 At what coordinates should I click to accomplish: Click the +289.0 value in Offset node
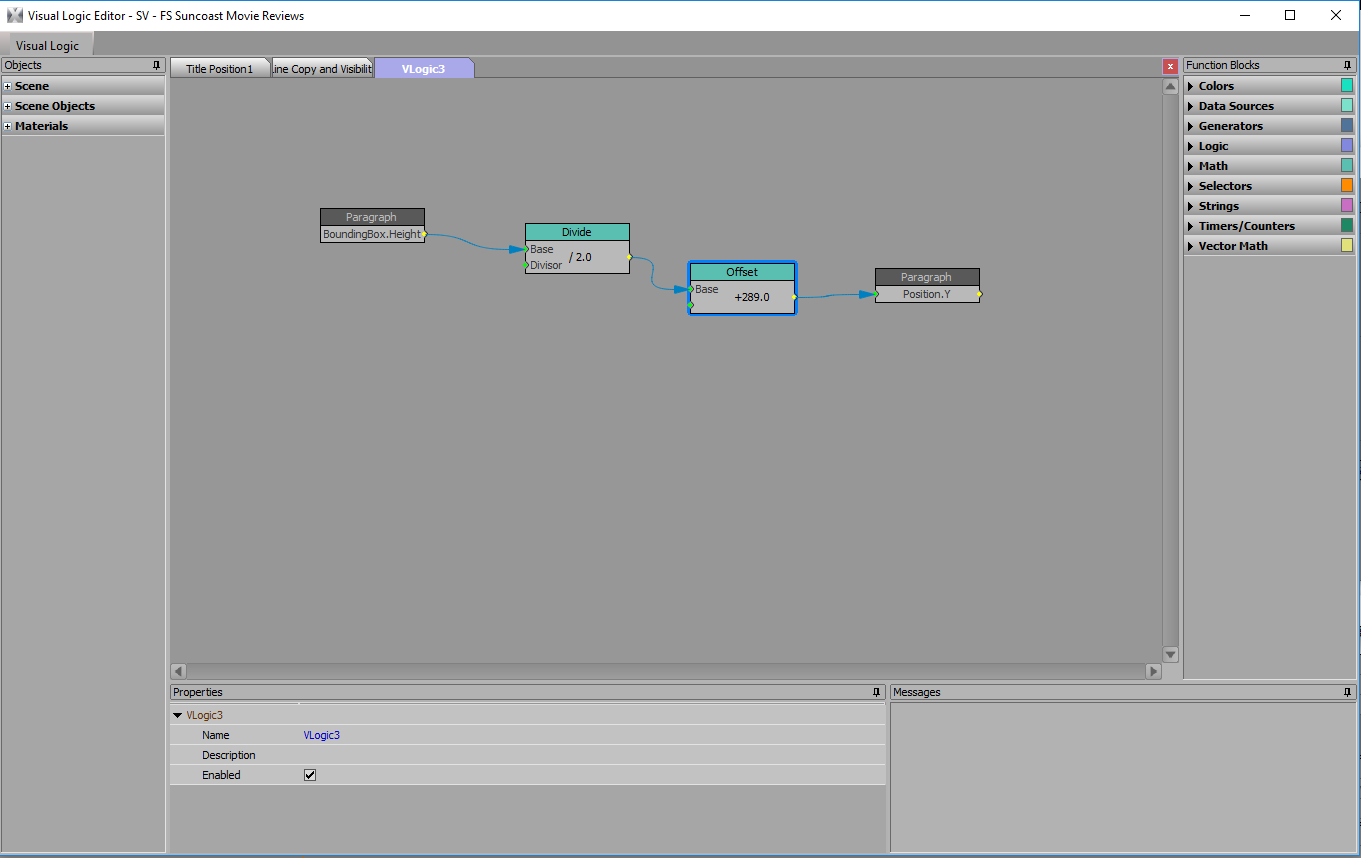click(x=752, y=297)
